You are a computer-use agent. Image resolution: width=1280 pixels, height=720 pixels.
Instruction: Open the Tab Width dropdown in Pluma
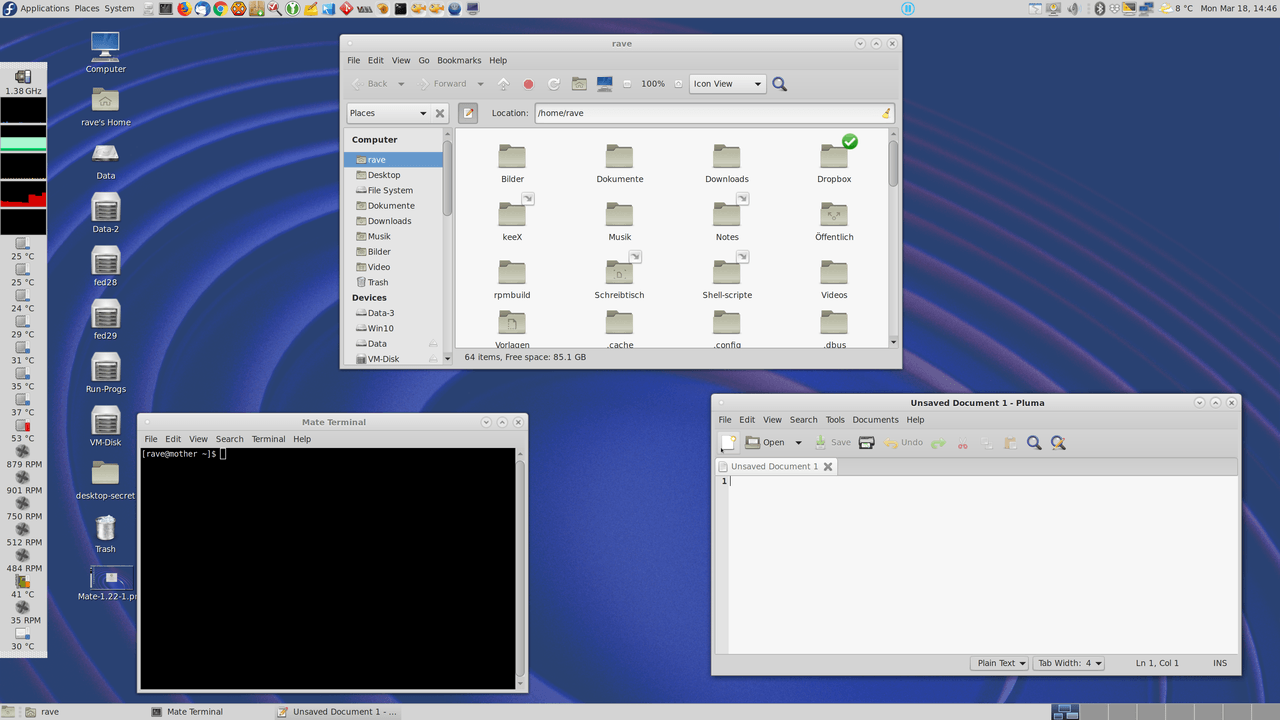click(1068, 663)
